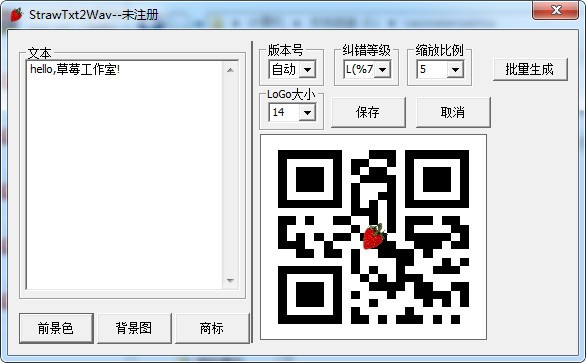Image resolution: width=586 pixels, height=363 pixels.
Task: Click the 取消 button
Action: click(453, 112)
